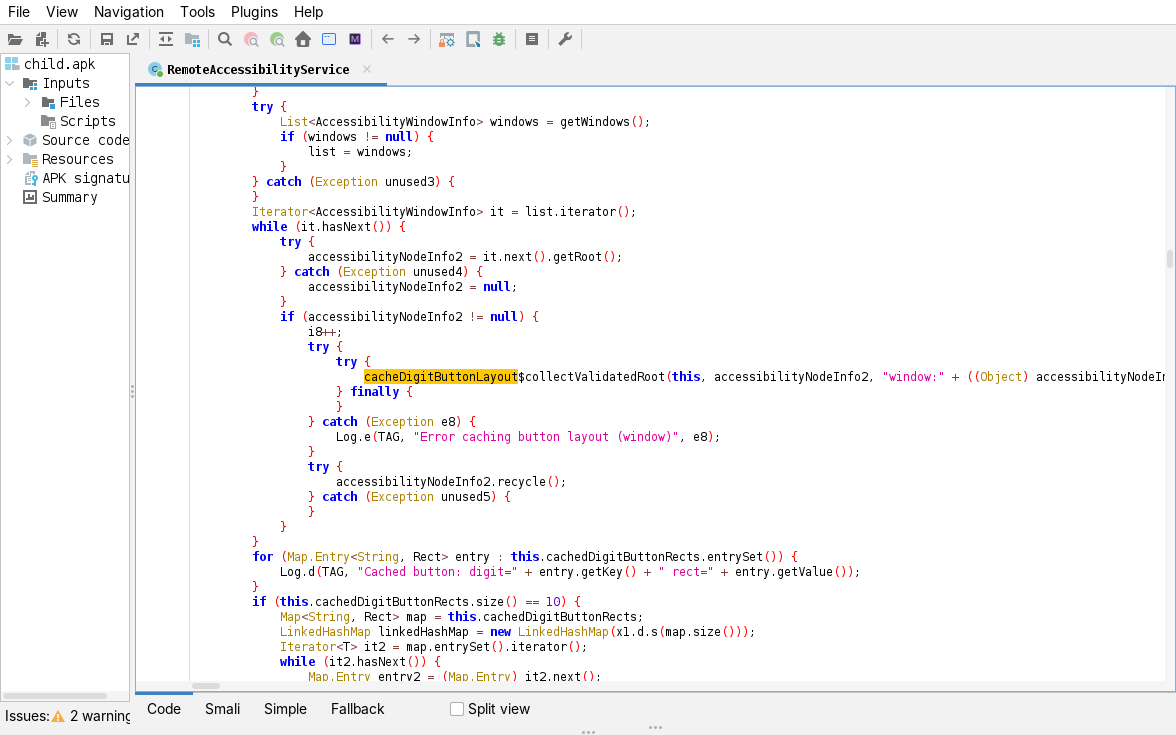This screenshot has width=1176, height=735.
Task: Open the Tools menu
Action: point(197,12)
